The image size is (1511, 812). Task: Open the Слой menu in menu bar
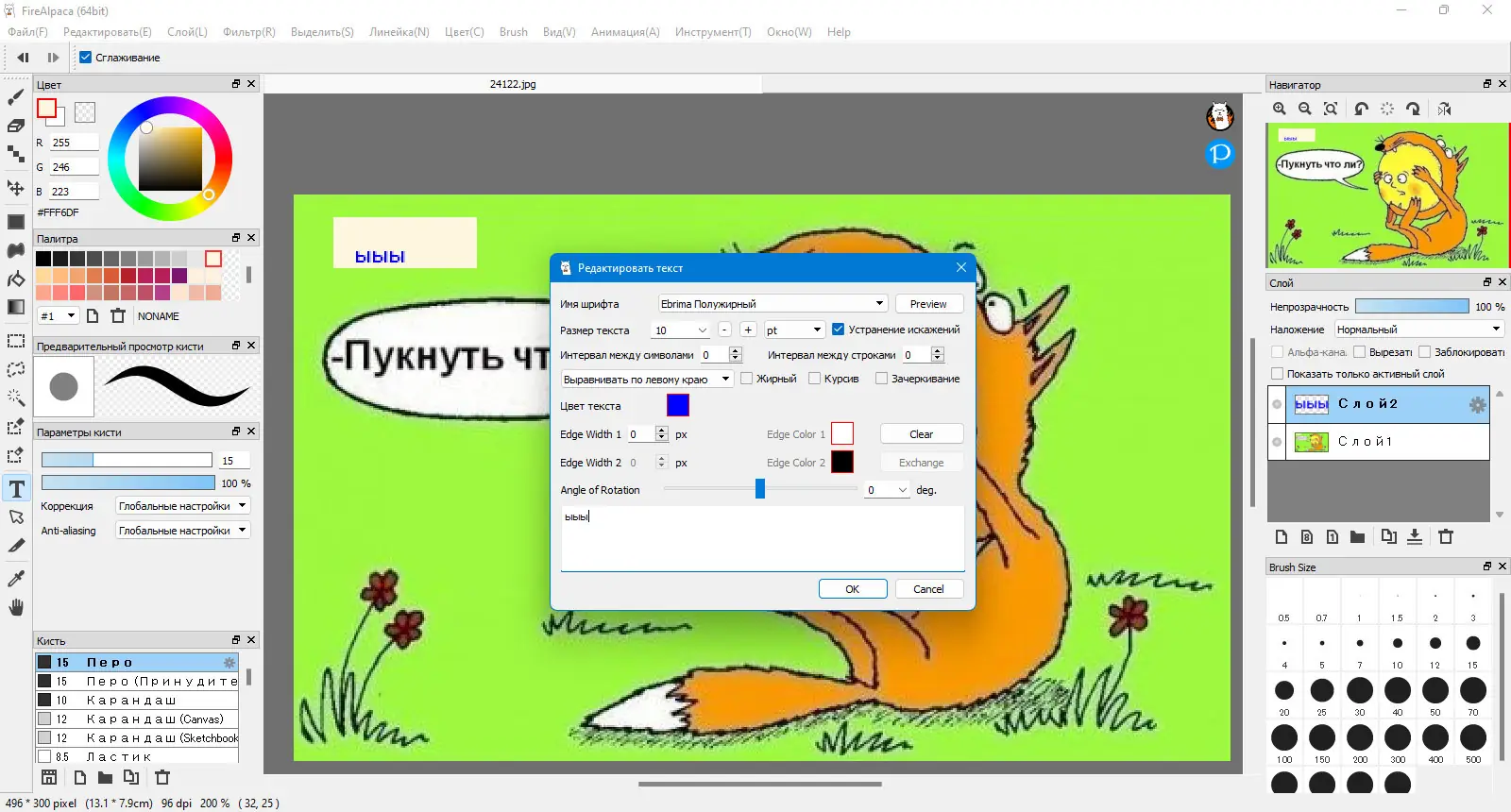point(187,32)
